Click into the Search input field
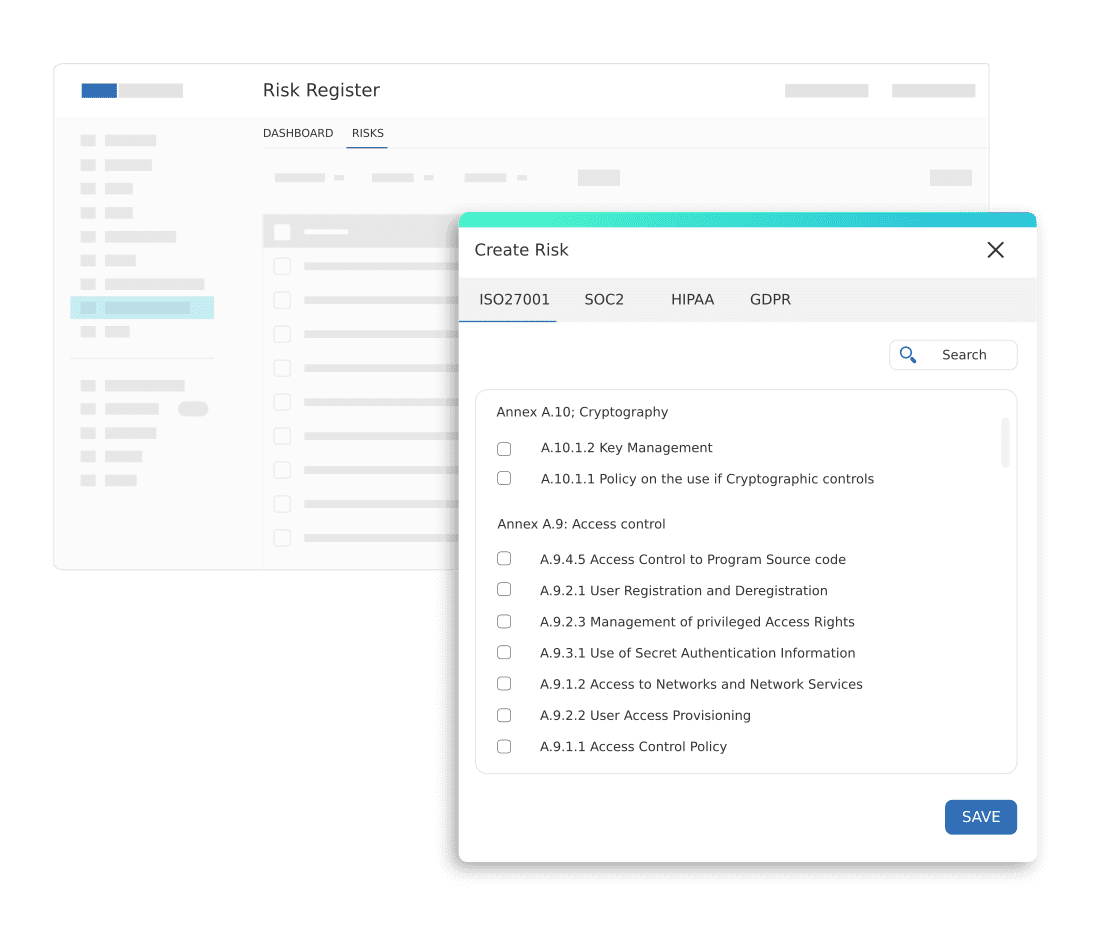Image resolution: width=1114 pixels, height=936 pixels. pos(953,355)
